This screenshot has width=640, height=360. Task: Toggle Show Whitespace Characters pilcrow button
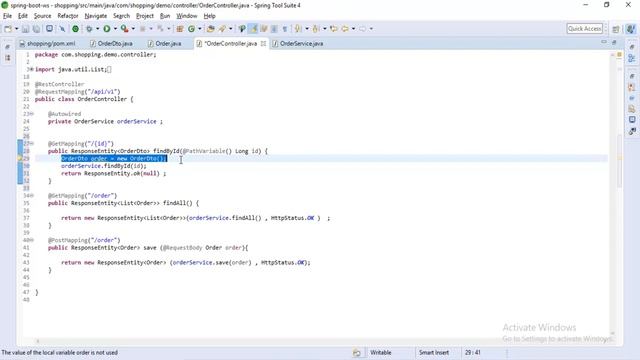pyautogui.click(x=285, y=29)
